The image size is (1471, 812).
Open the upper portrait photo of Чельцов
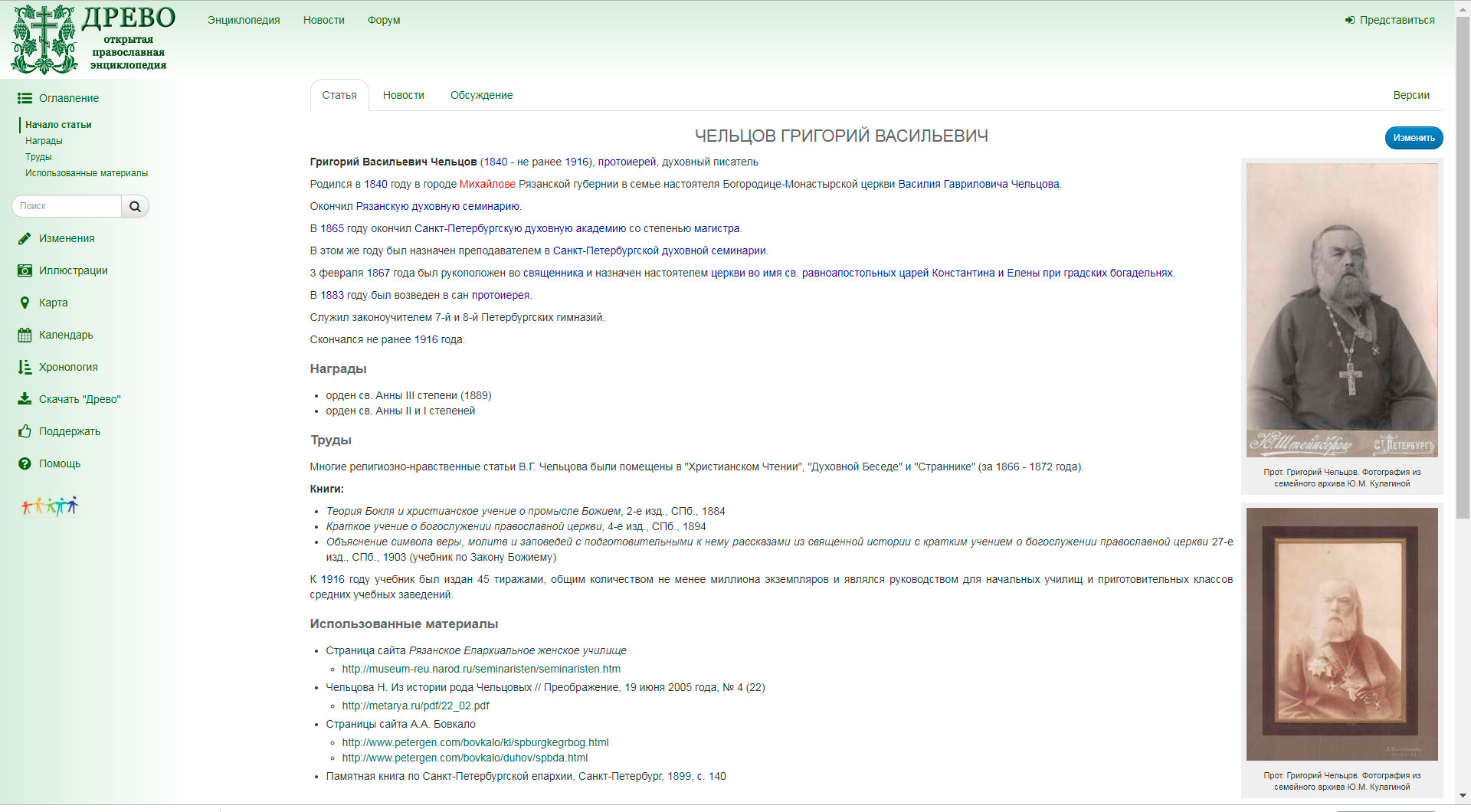tap(1342, 309)
